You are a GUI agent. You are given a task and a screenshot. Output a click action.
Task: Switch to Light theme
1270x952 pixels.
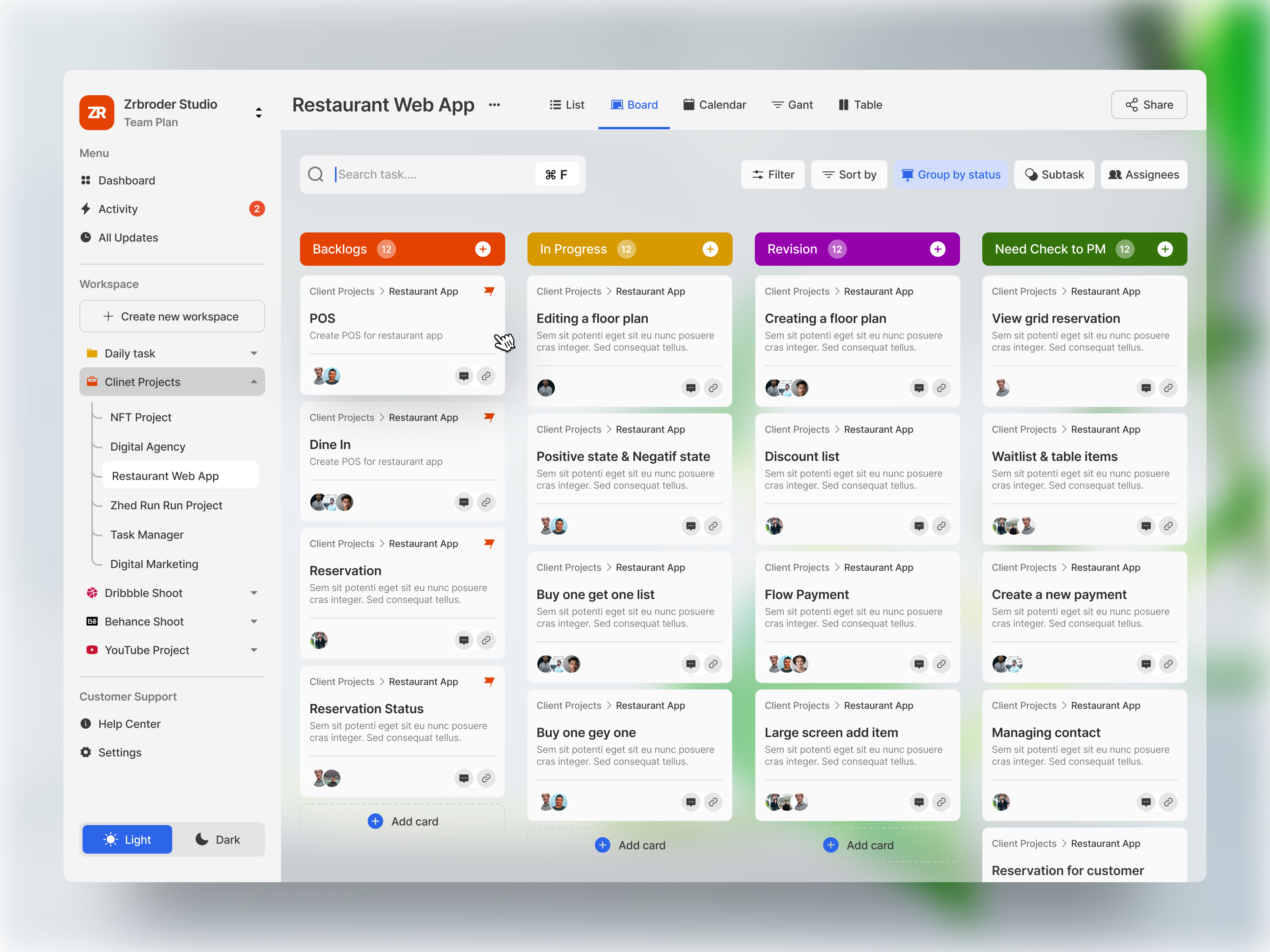coord(127,839)
